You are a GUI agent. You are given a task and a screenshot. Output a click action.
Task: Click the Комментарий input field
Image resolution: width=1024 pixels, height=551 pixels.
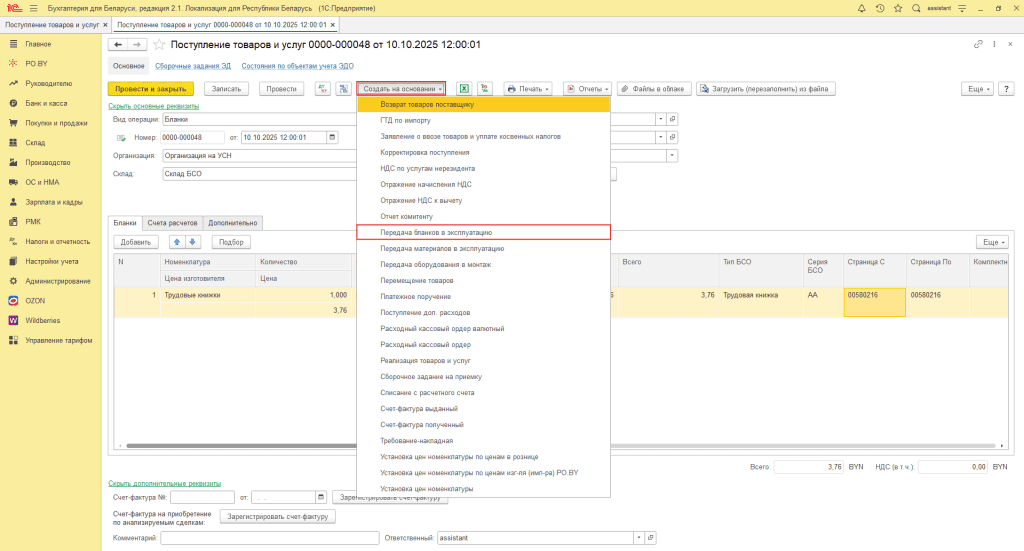coord(268,538)
